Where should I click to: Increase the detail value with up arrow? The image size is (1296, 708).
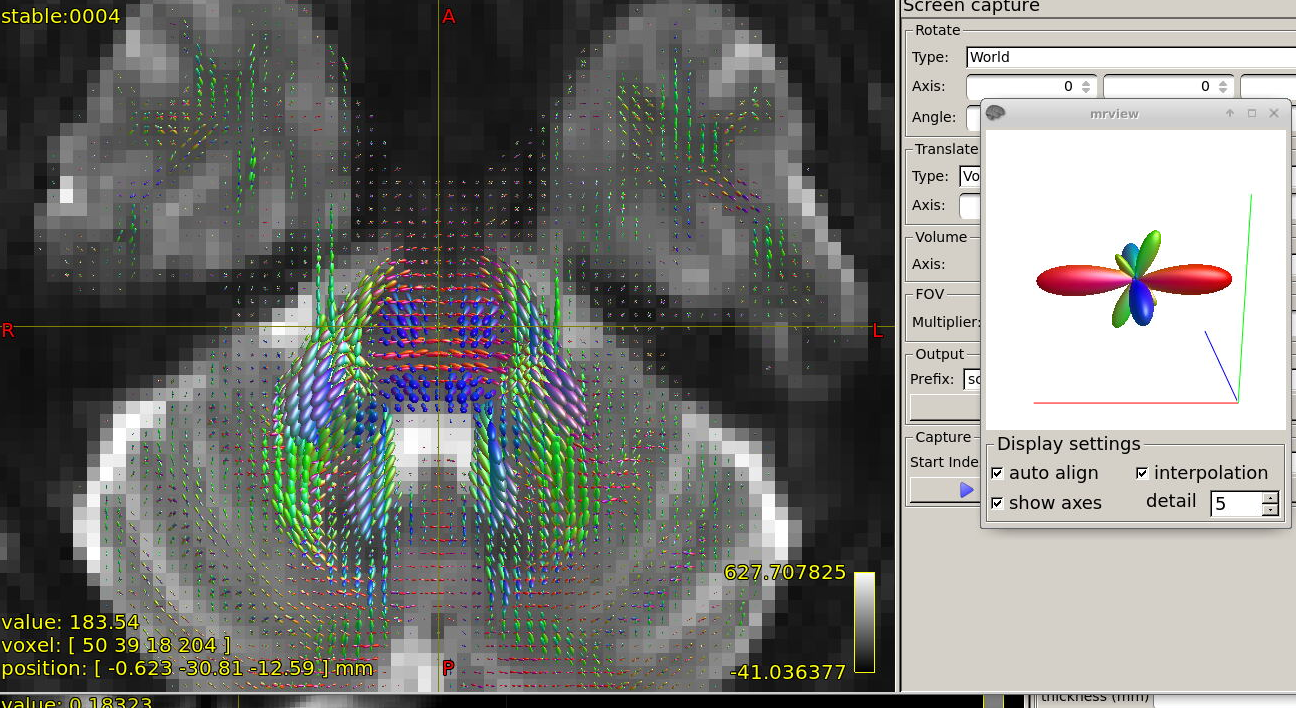1270,497
